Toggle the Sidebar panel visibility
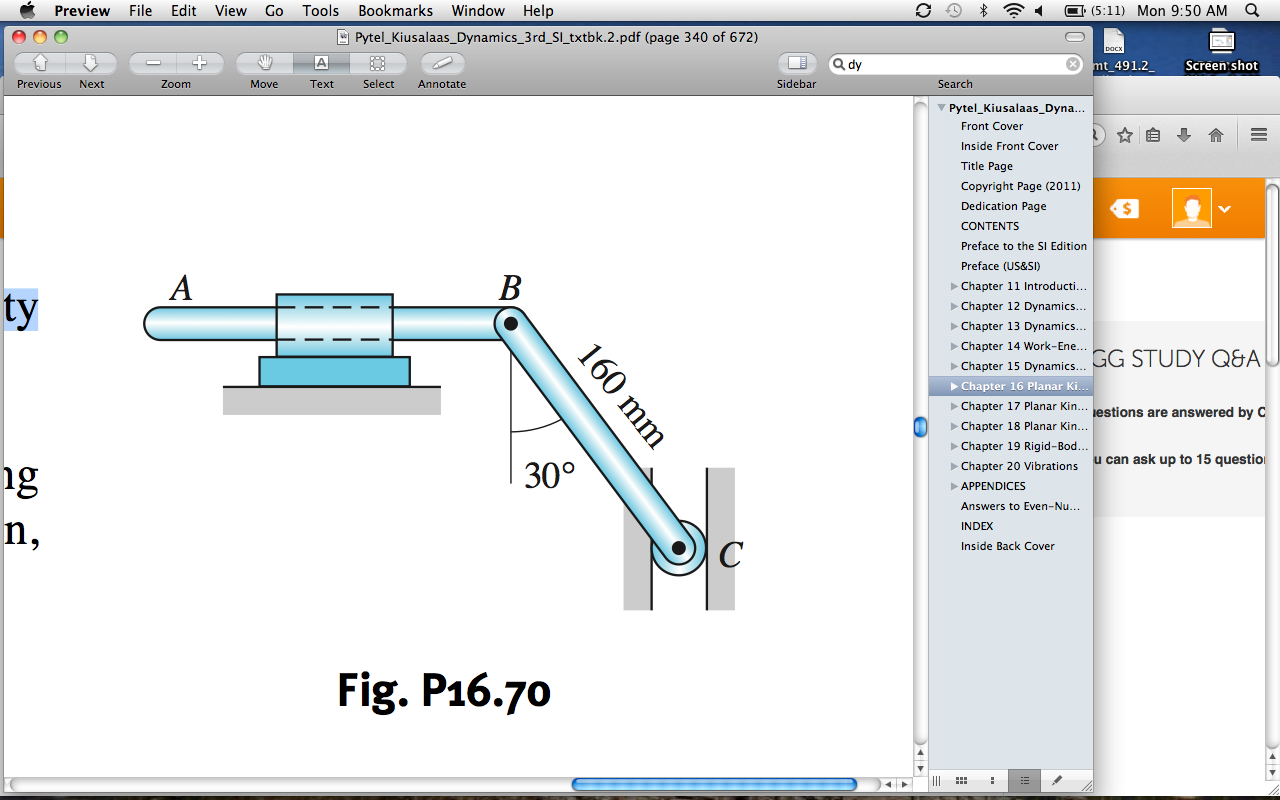1280x800 pixels. 796,62
